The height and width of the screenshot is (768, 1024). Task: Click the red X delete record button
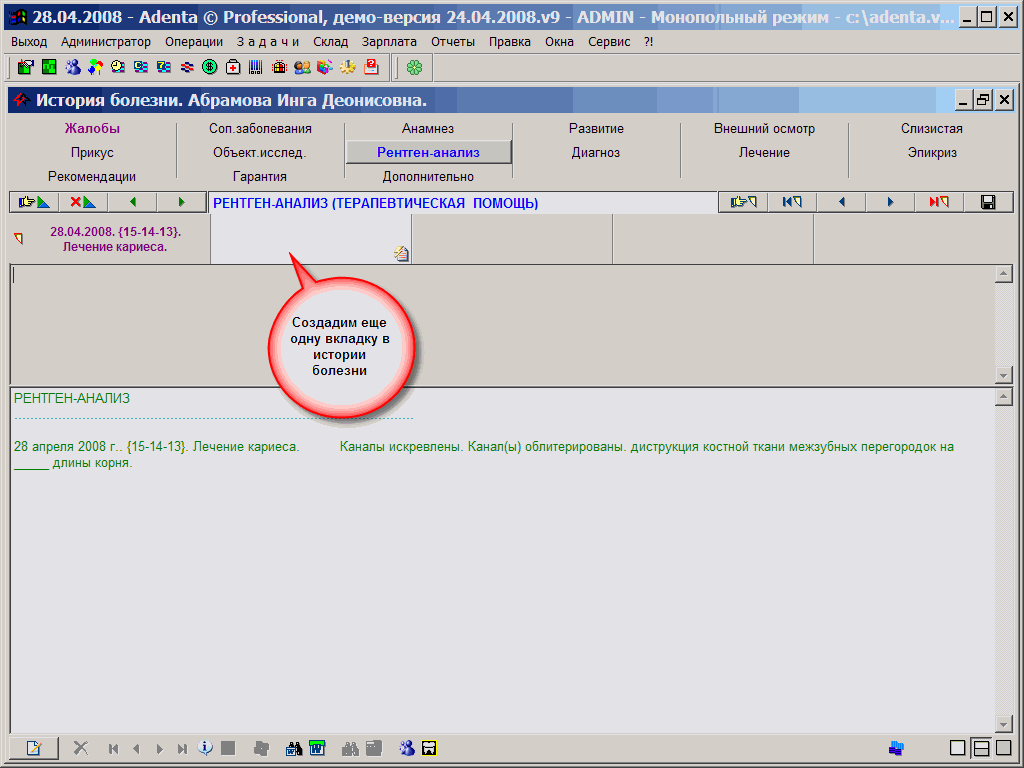[83, 202]
